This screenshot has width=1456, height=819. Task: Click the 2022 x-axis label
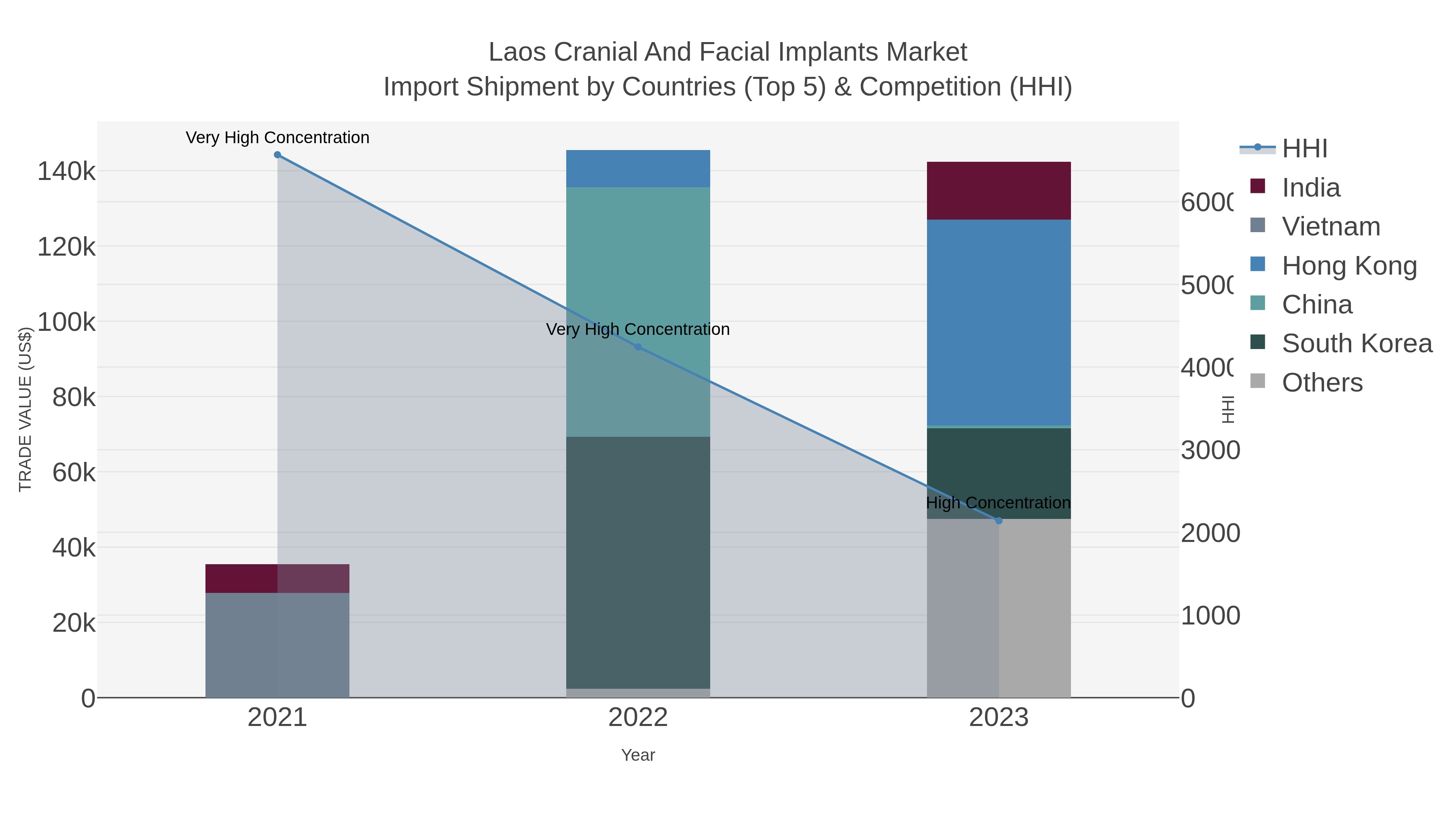click(x=638, y=718)
